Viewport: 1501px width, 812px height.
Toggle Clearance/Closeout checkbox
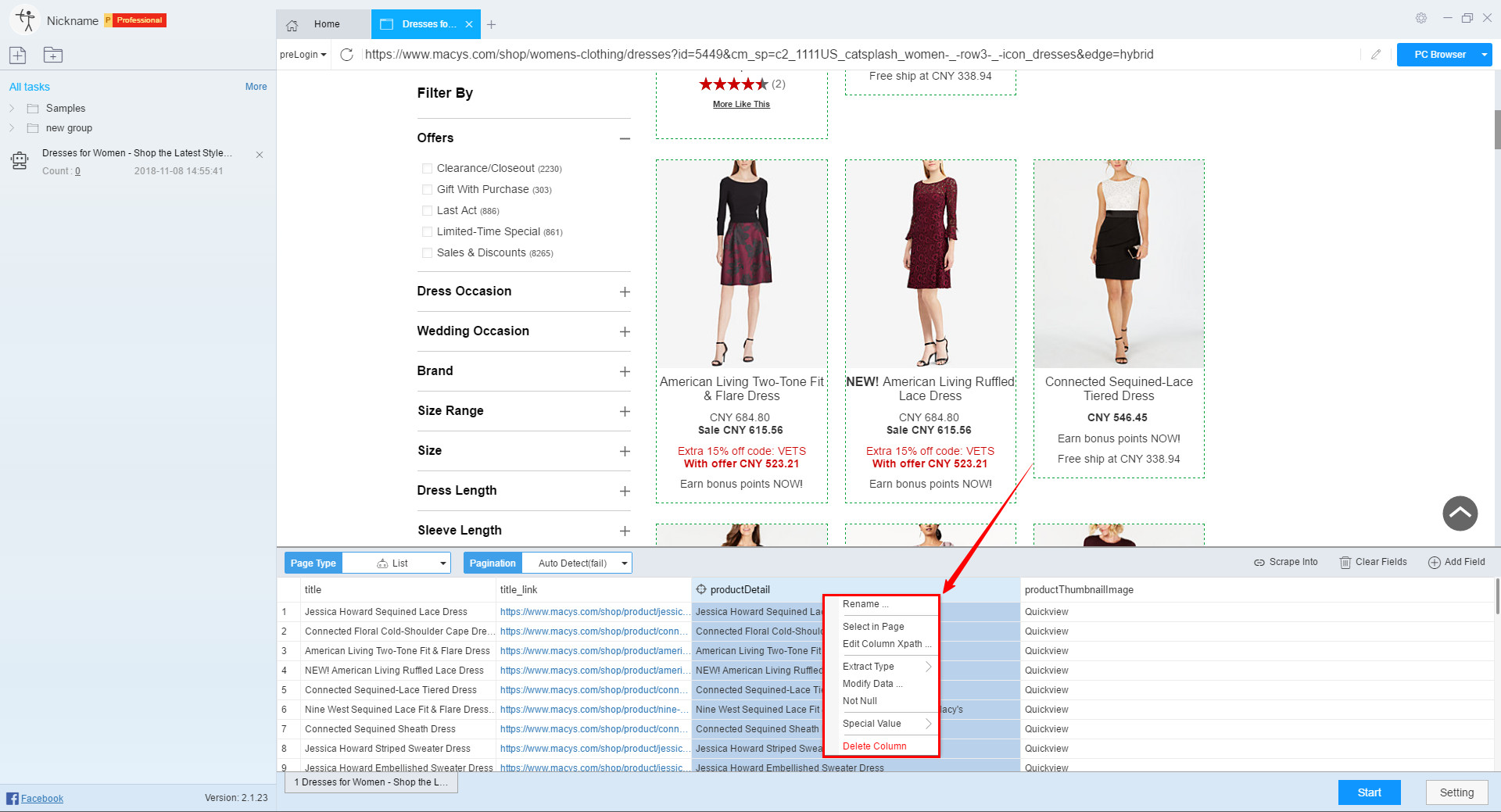[427, 169]
